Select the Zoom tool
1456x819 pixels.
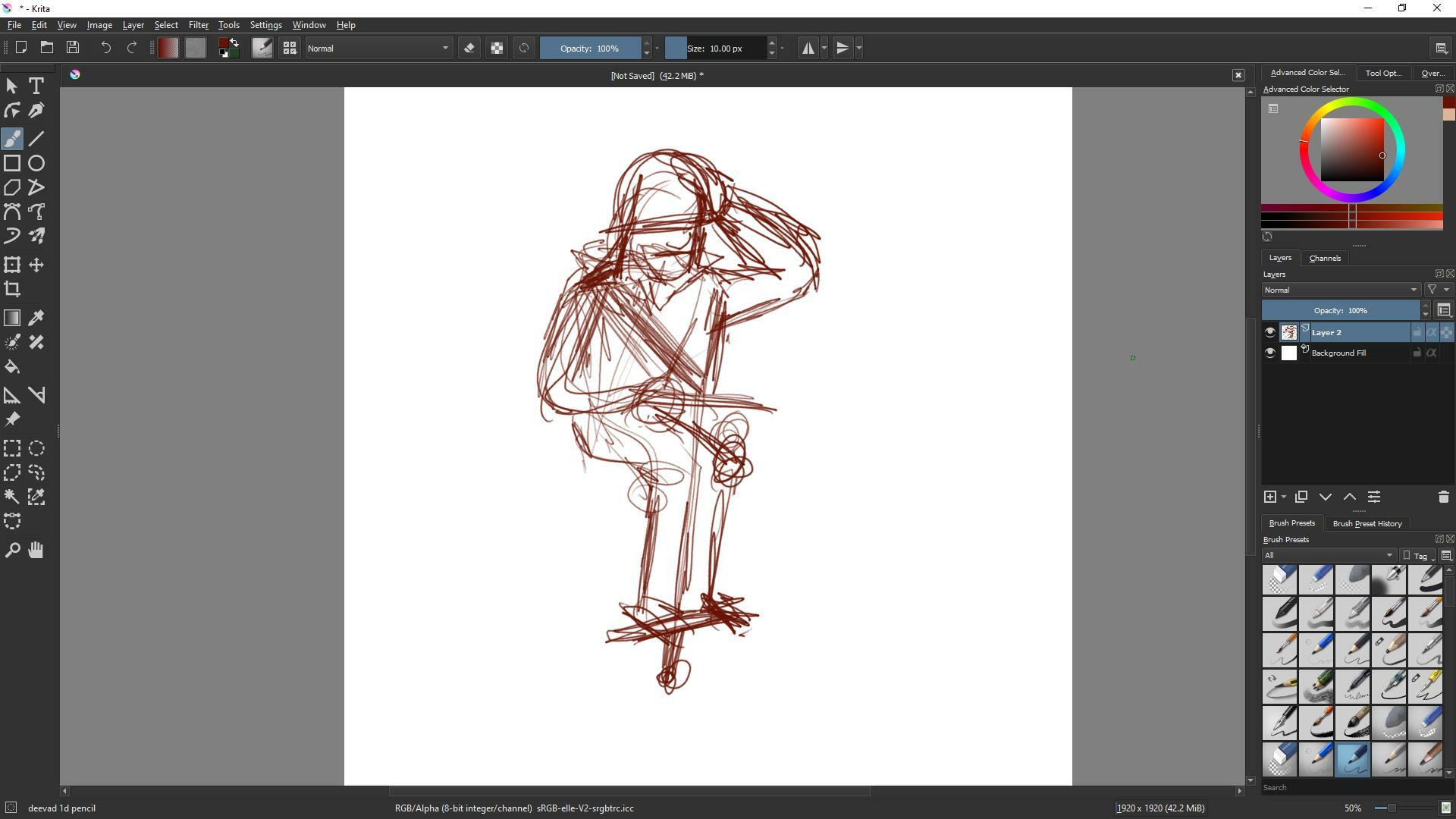pyautogui.click(x=12, y=550)
